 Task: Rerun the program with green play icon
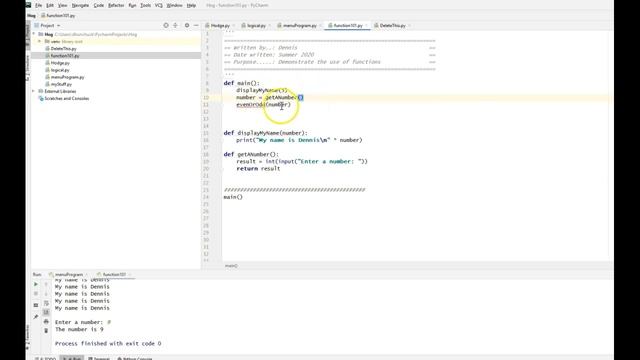[36, 284]
